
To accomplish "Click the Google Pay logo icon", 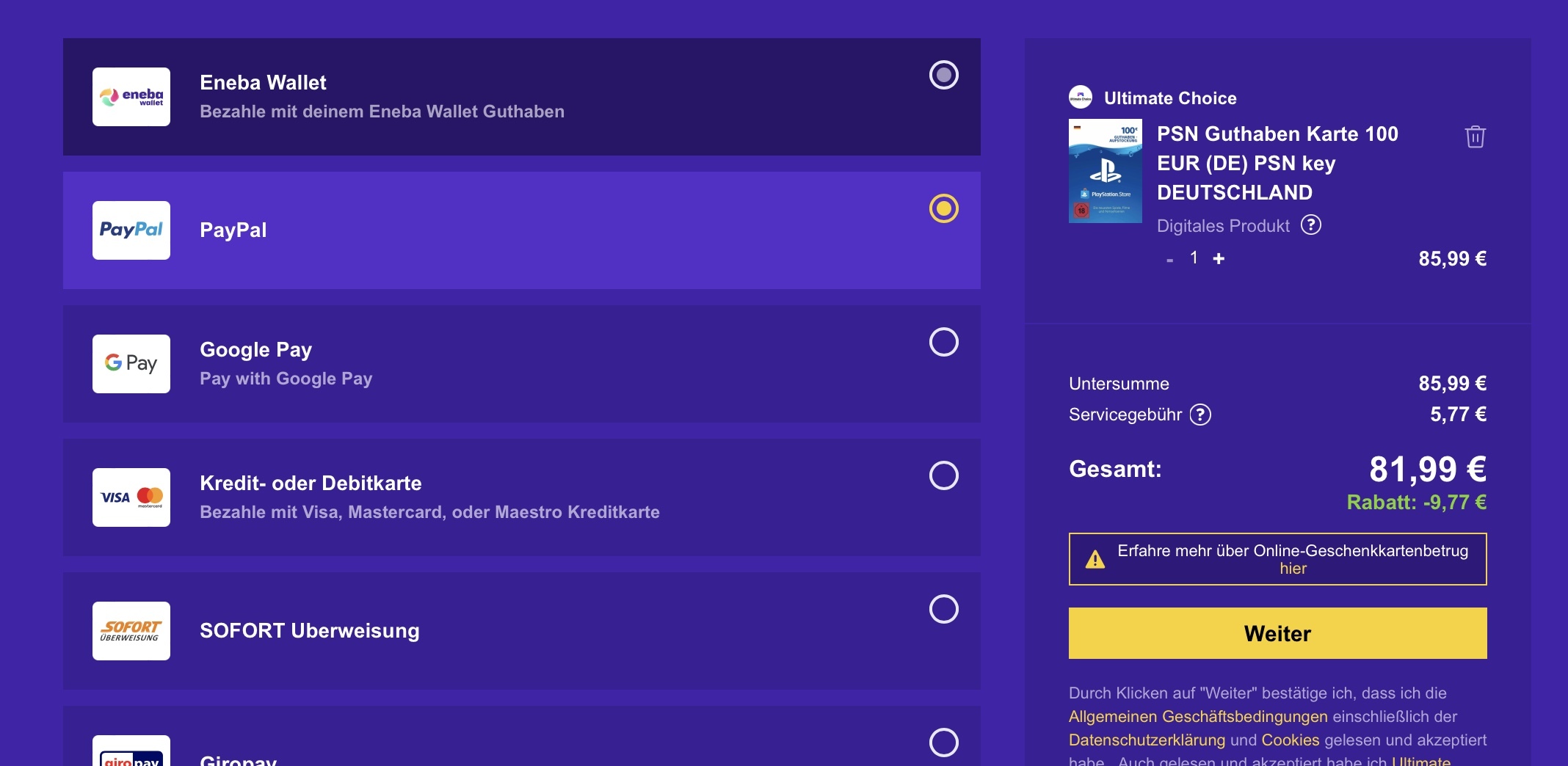I will pos(131,364).
